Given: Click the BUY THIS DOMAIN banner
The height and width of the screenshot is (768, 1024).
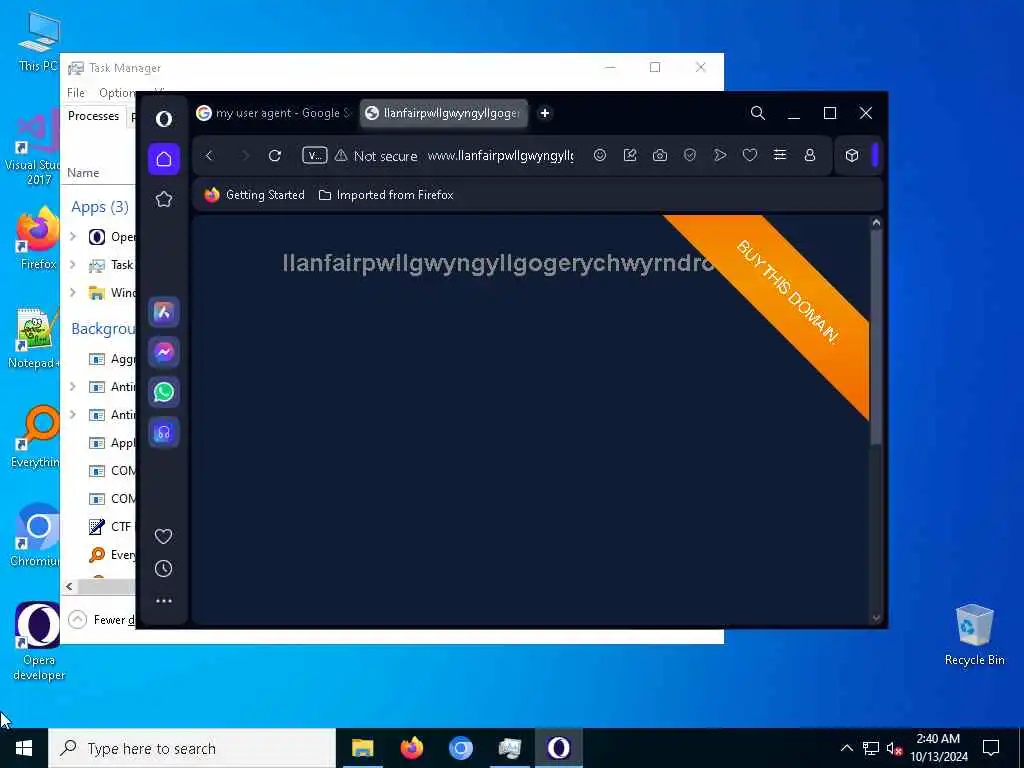Looking at the screenshot, I should point(788,291).
